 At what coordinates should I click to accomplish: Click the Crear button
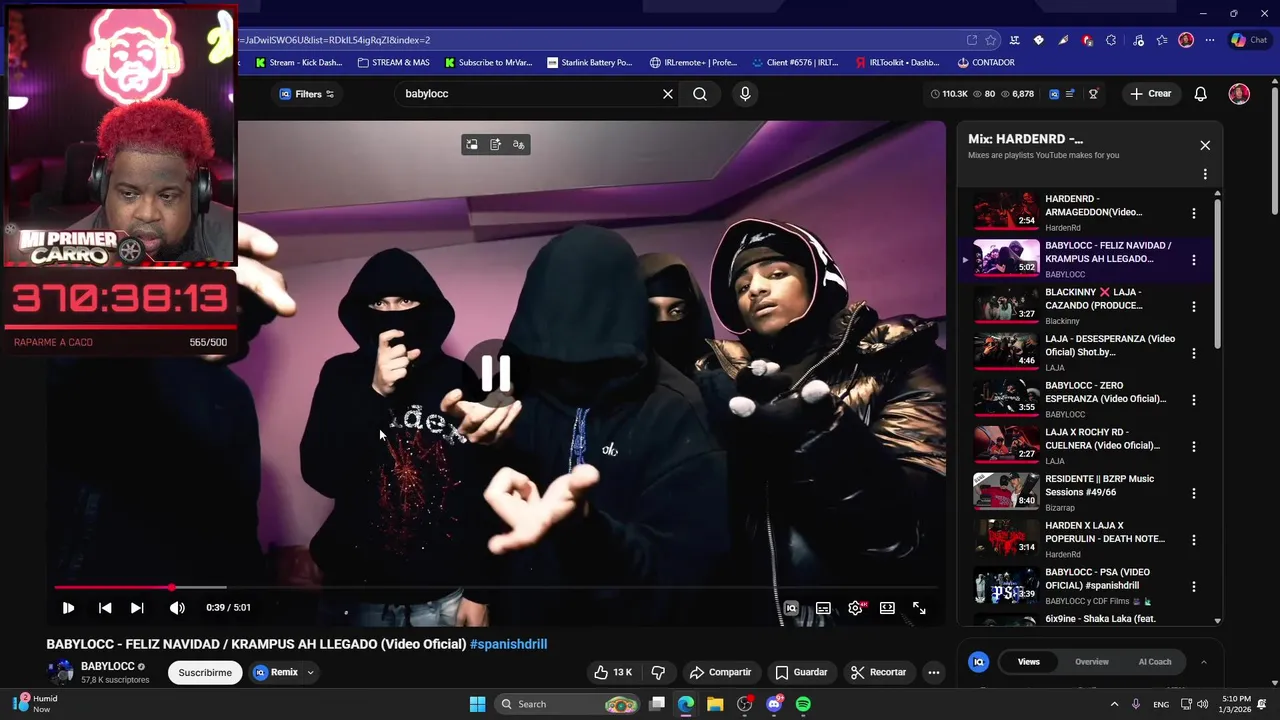pyautogui.click(x=1151, y=94)
